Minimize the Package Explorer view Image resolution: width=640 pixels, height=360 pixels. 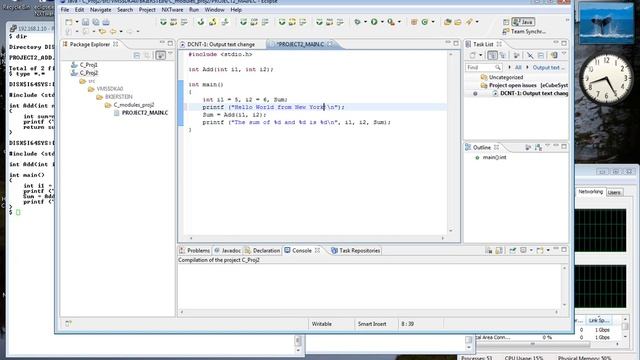point(162,43)
